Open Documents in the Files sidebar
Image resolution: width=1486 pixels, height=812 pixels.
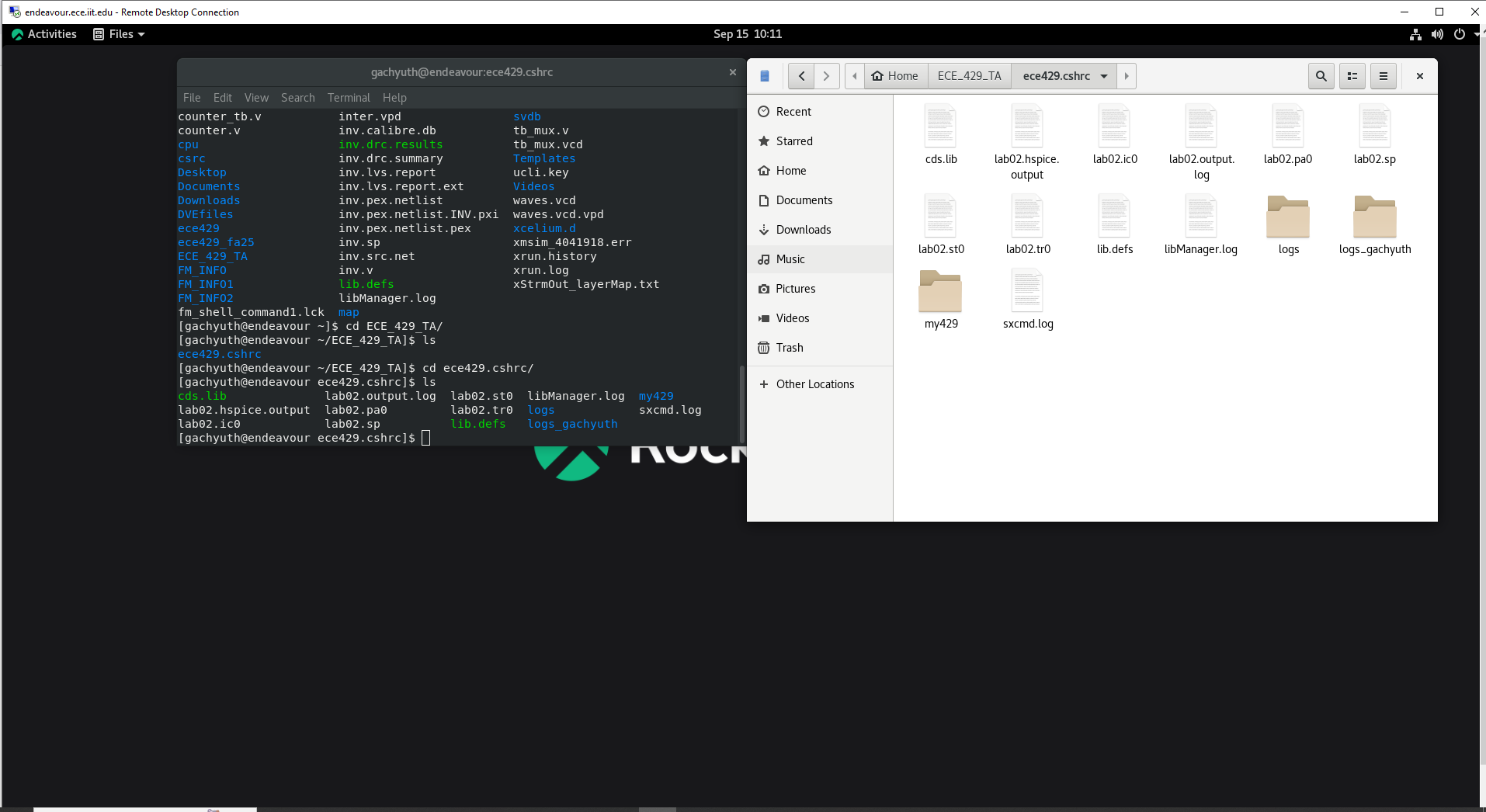pyautogui.click(x=820, y=200)
